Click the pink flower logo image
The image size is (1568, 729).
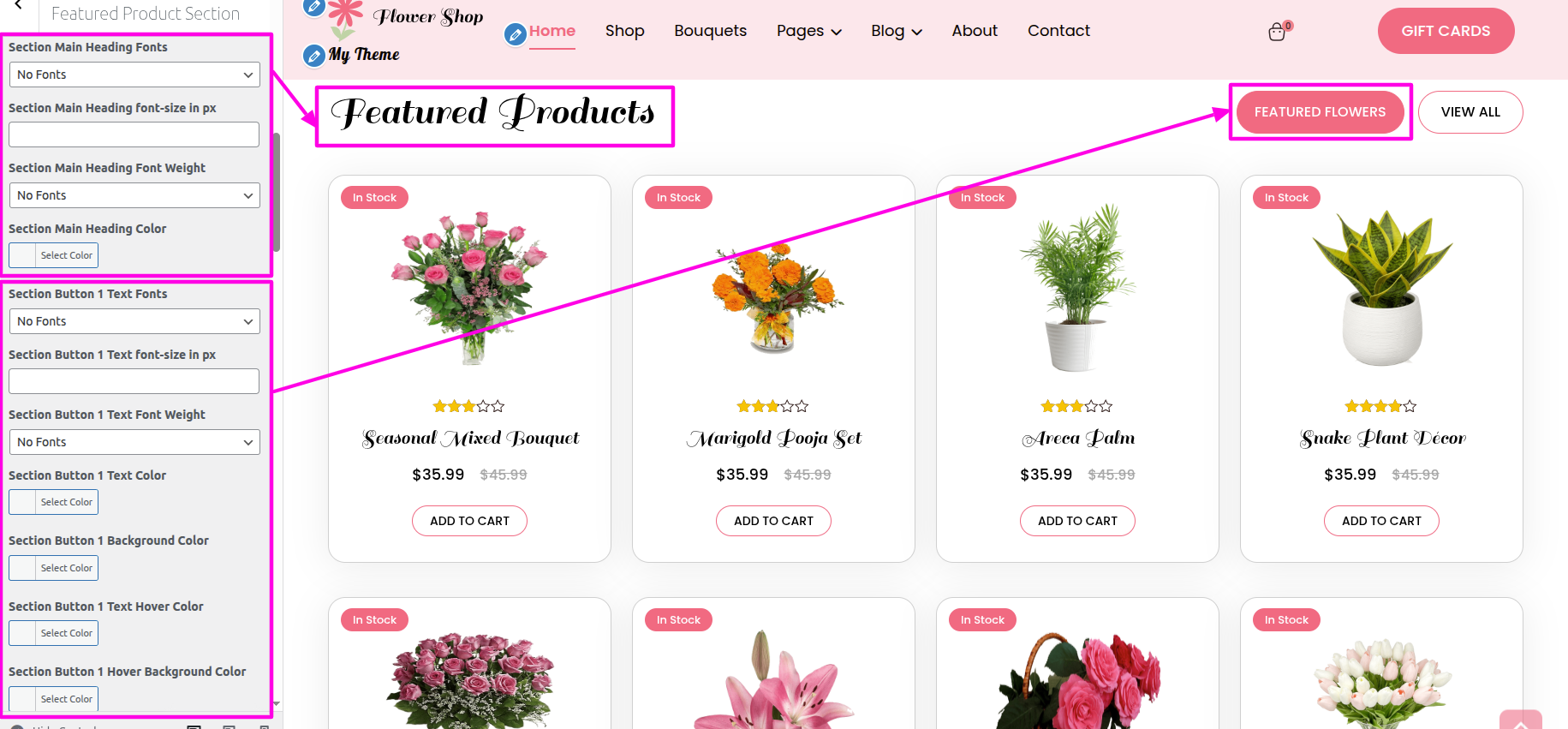345,18
